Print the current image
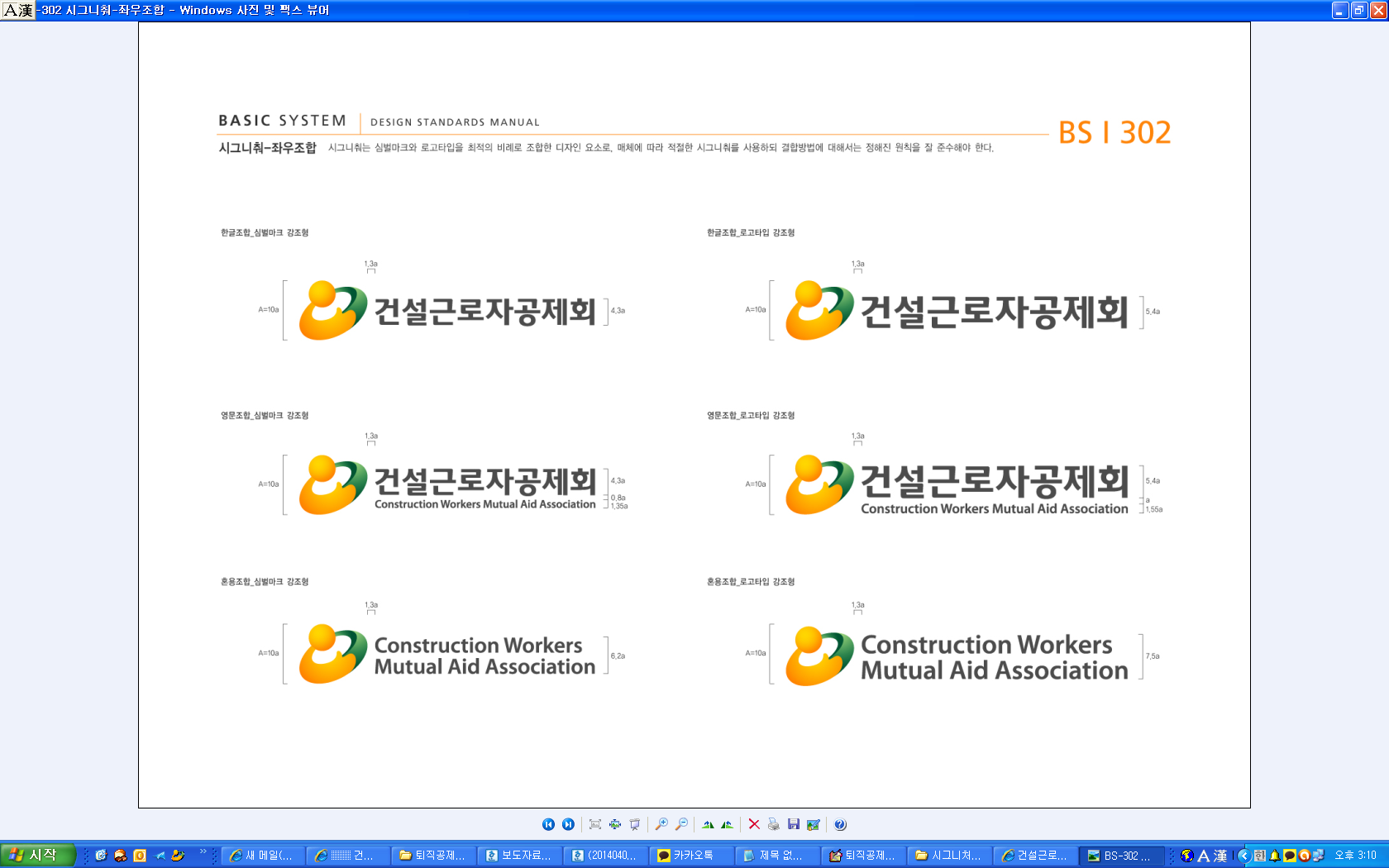Image resolution: width=1389 pixels, height=868 pixels. click(x=774, y=824)
